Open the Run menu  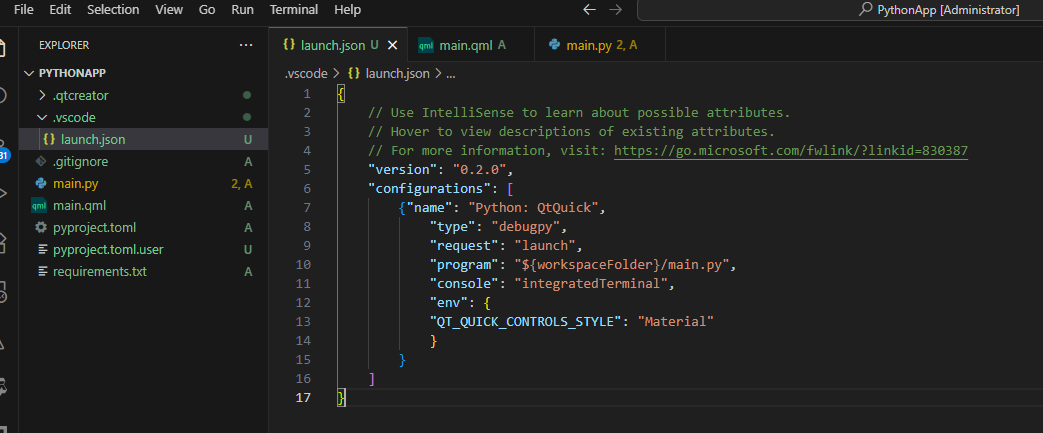click(242, 9)
